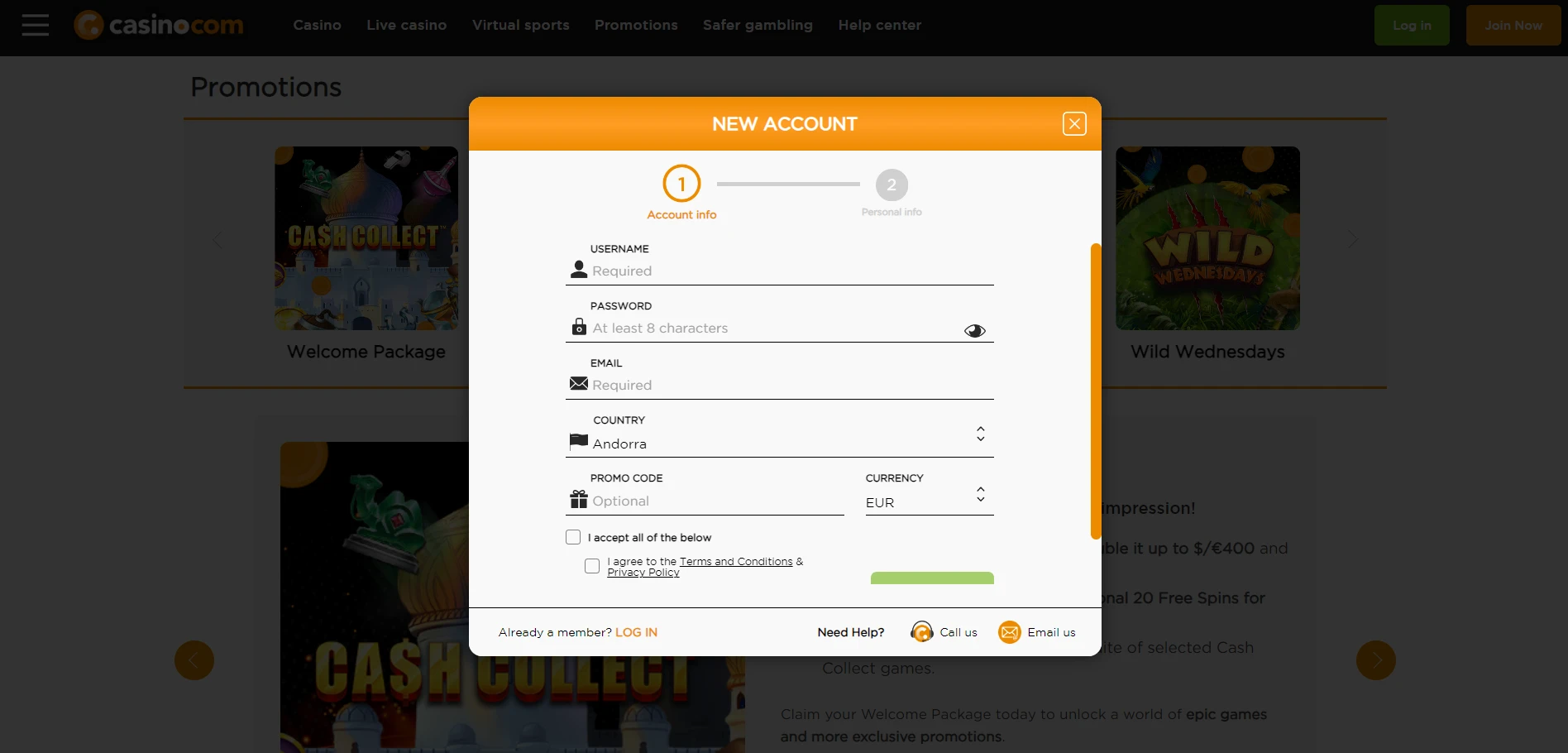Click the country flag icon

click(579, 441)
